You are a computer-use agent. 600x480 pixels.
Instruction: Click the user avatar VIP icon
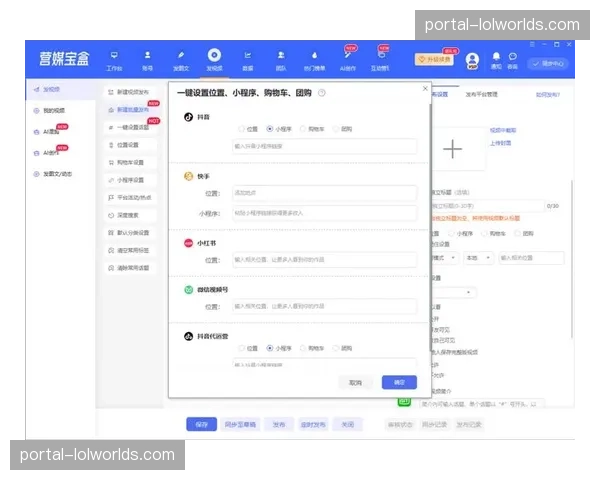coord(472,60)
